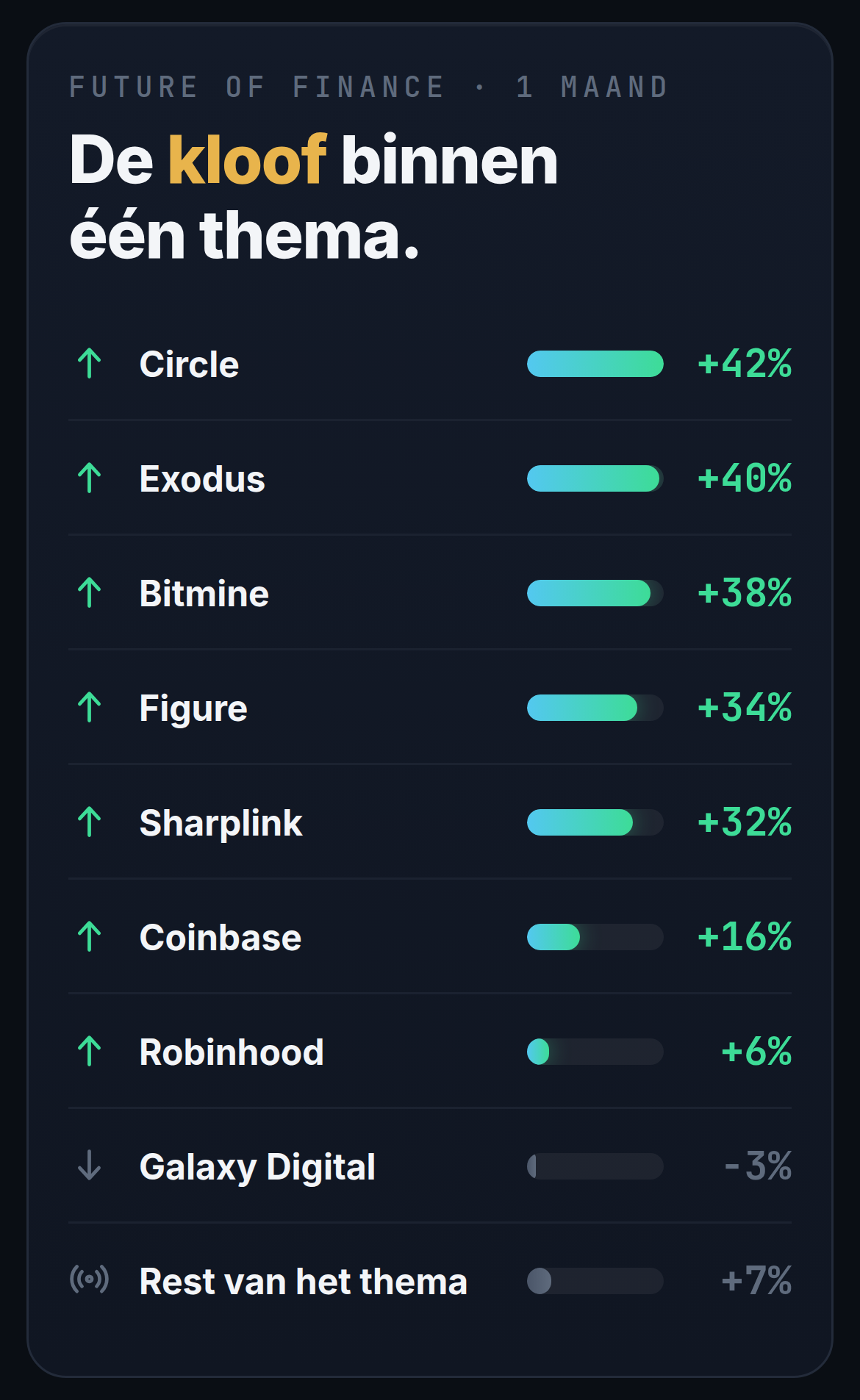Image resolution: width=860 pixels, height=1400 pixels.
Task: Select the grey Galaxy Digital bar
Action: point(595,1166)
